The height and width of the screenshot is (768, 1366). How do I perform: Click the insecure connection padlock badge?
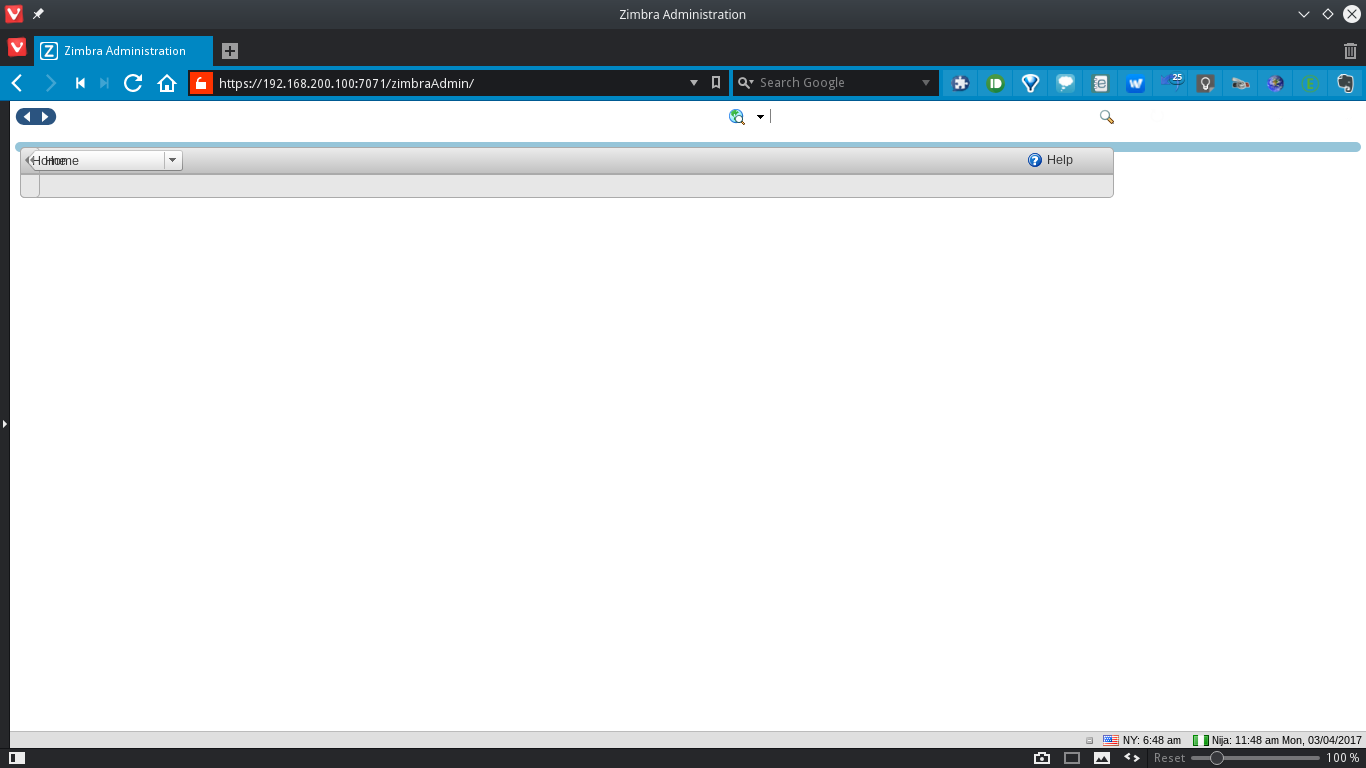[x=201, y=83]
